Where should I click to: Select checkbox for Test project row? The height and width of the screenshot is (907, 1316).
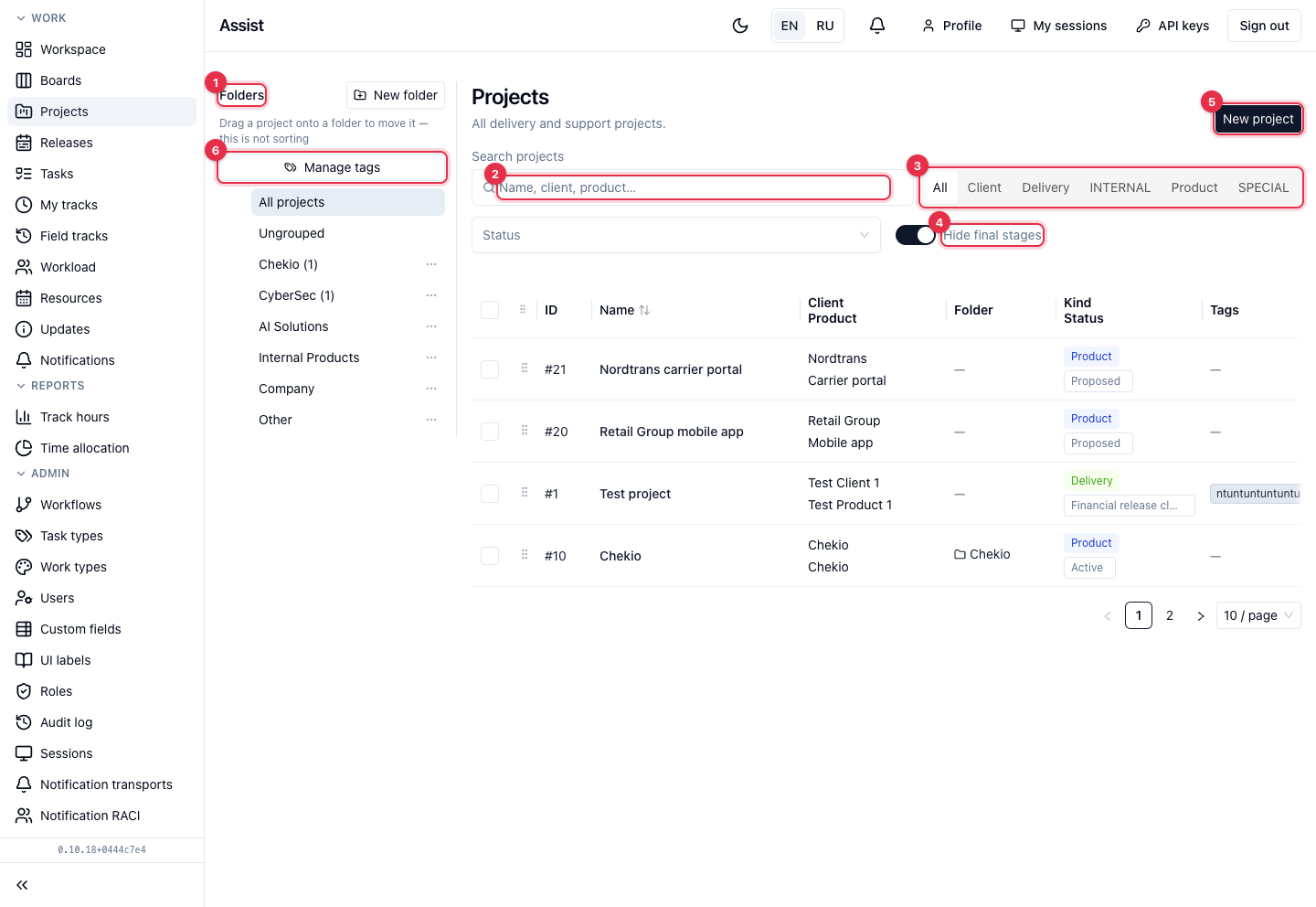point(490,494)
